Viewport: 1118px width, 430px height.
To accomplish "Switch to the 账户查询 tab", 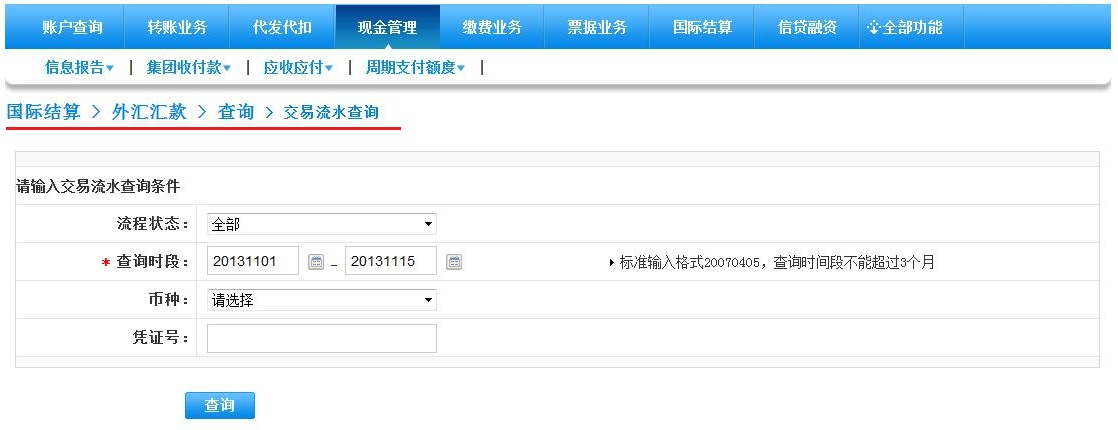I will point(72,28).
